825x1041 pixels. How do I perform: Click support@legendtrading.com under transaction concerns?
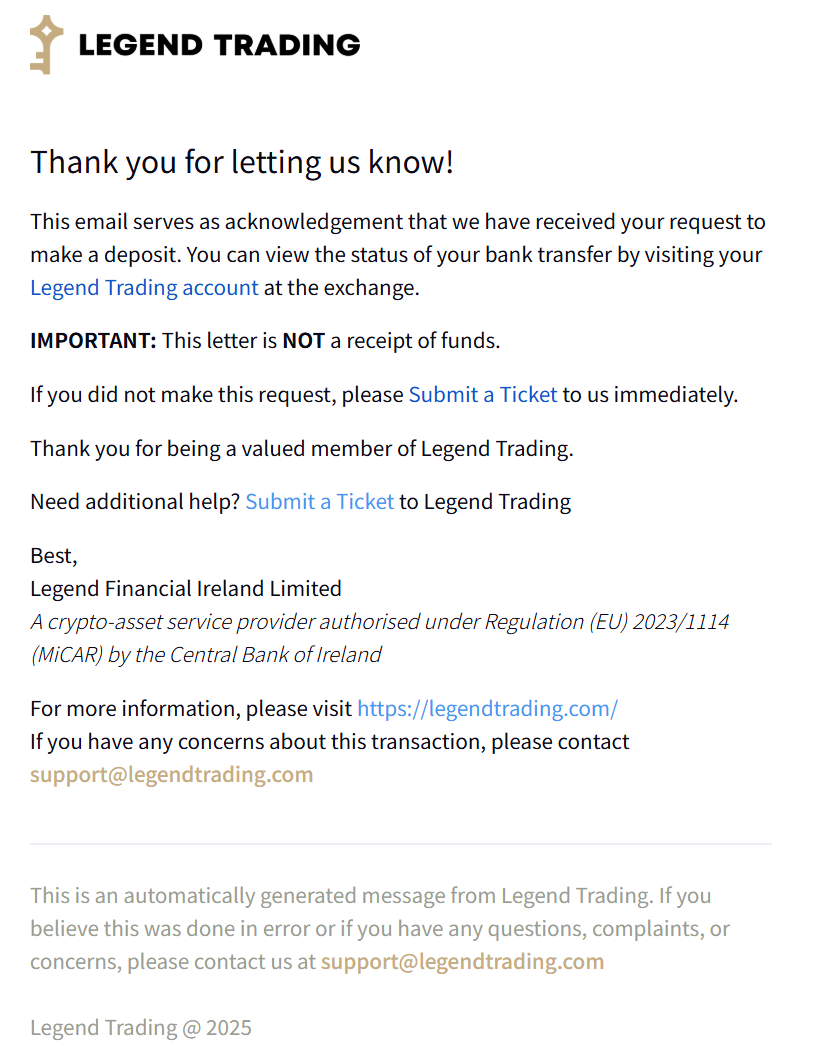[171, 774]
